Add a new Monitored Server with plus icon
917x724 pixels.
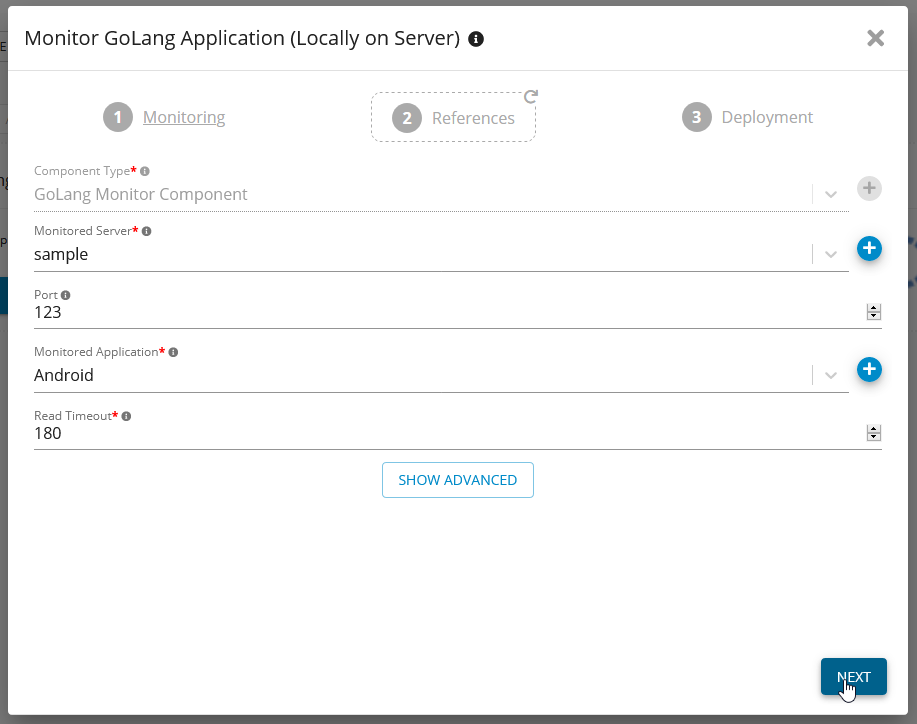point(869,249)
